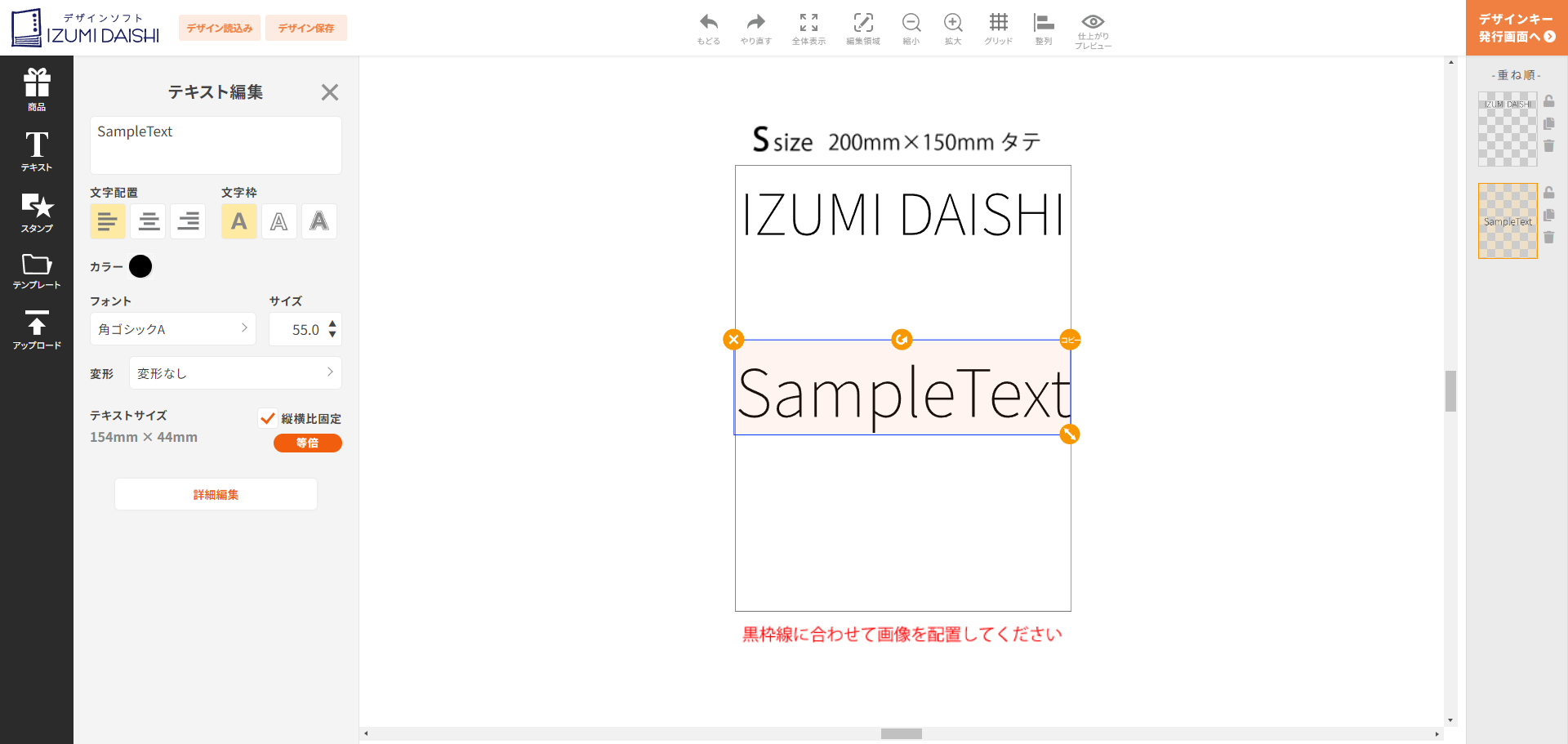Select the outlined text frame style
Image resolution: width=1568 pixels, height=744 pixels.
pos(278,221)
